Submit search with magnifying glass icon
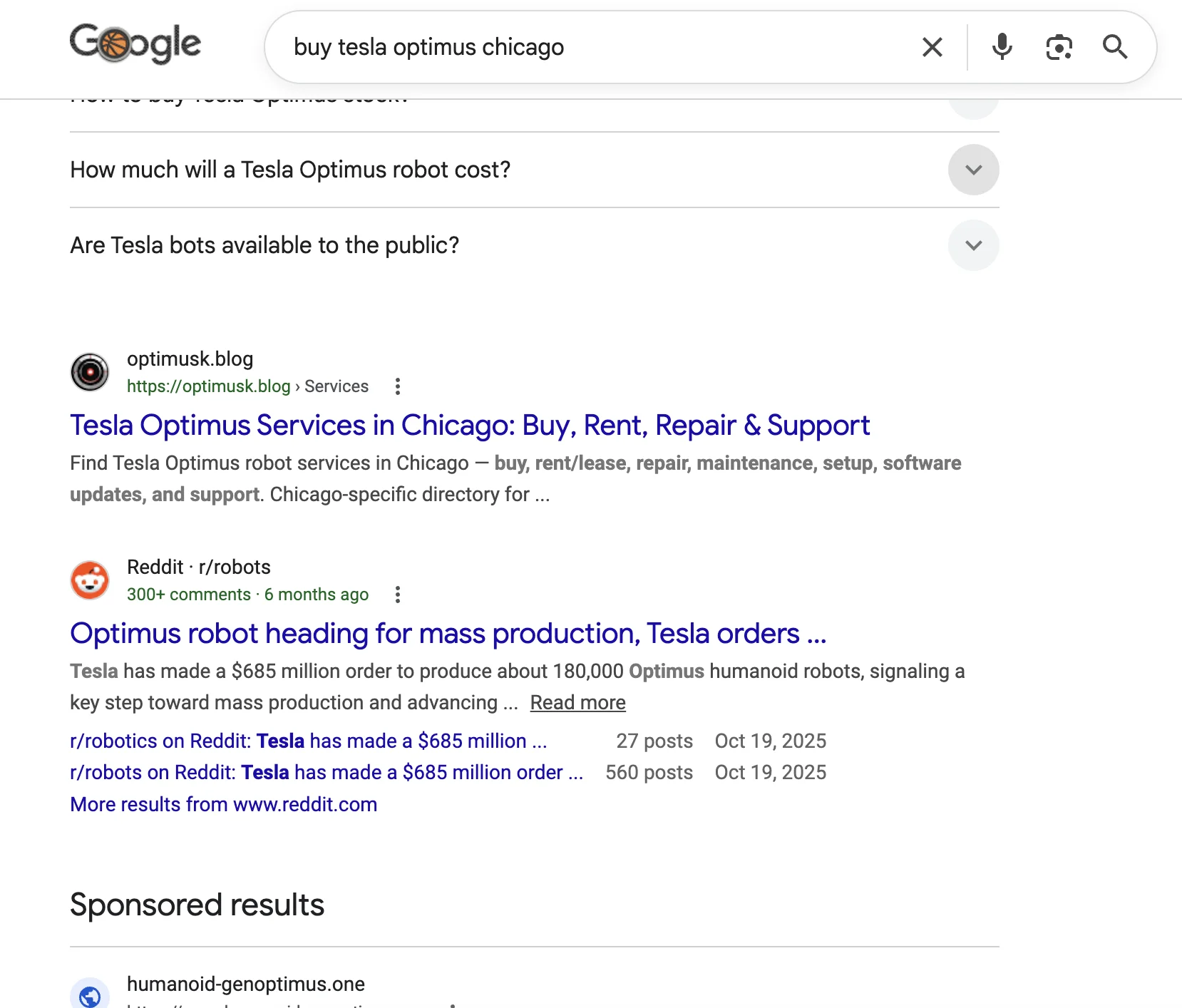Image resolution: width=1182 pixels, height=1008 pixels. coord(1115,47)
